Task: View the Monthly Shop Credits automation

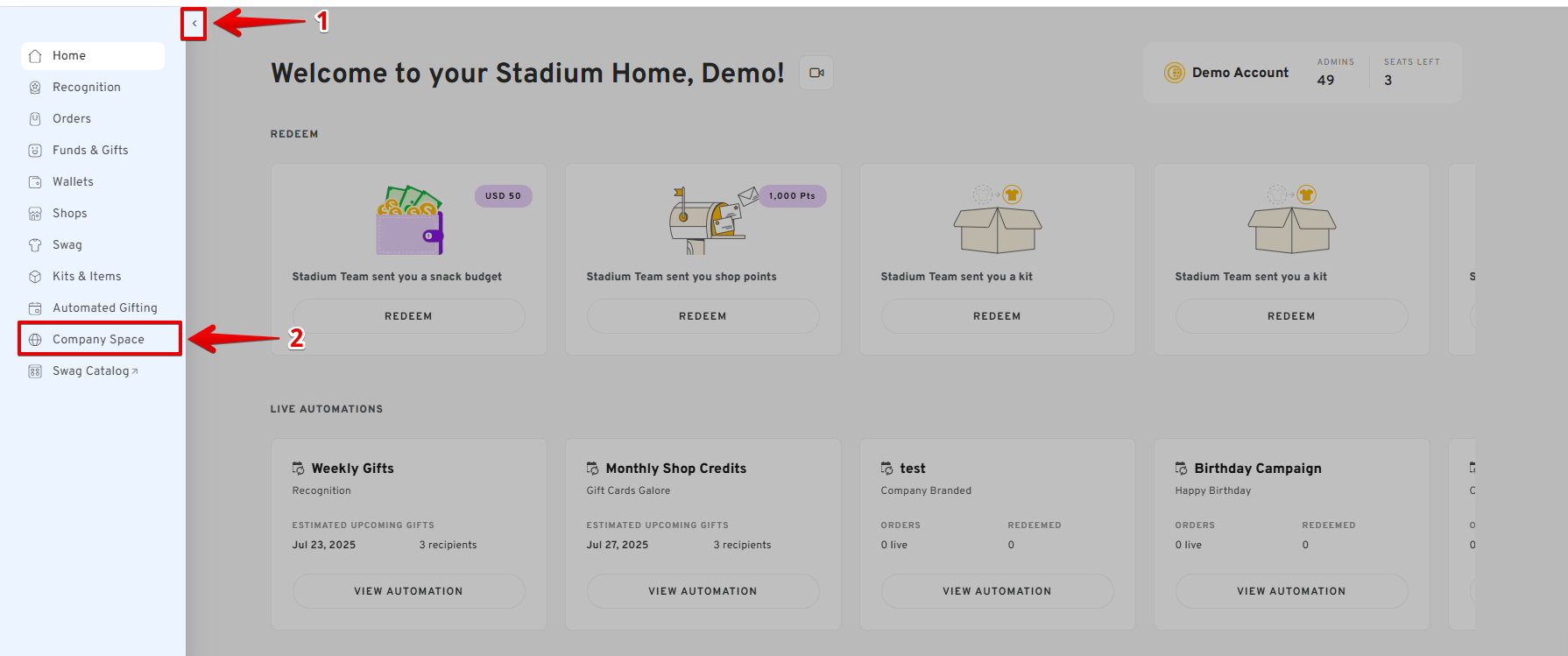Action: tap(703, 591)
